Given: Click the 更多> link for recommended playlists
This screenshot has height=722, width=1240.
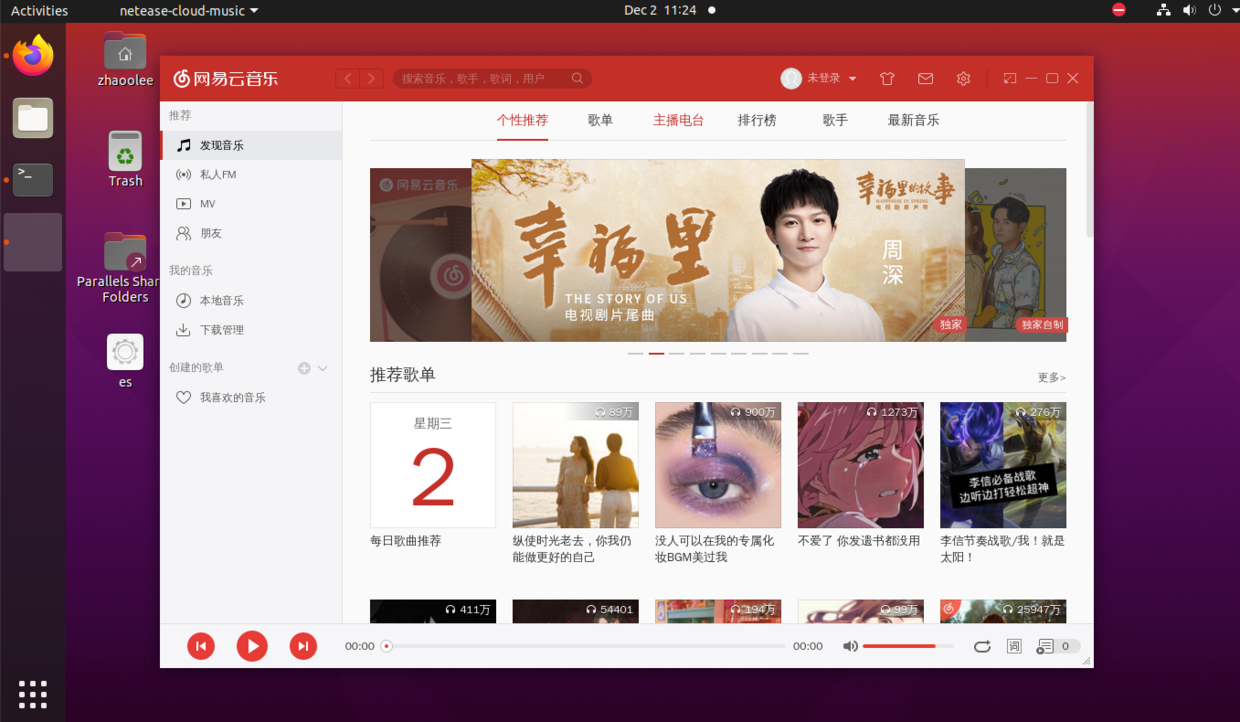Looking at the screenshot, I should [1052, 377].
